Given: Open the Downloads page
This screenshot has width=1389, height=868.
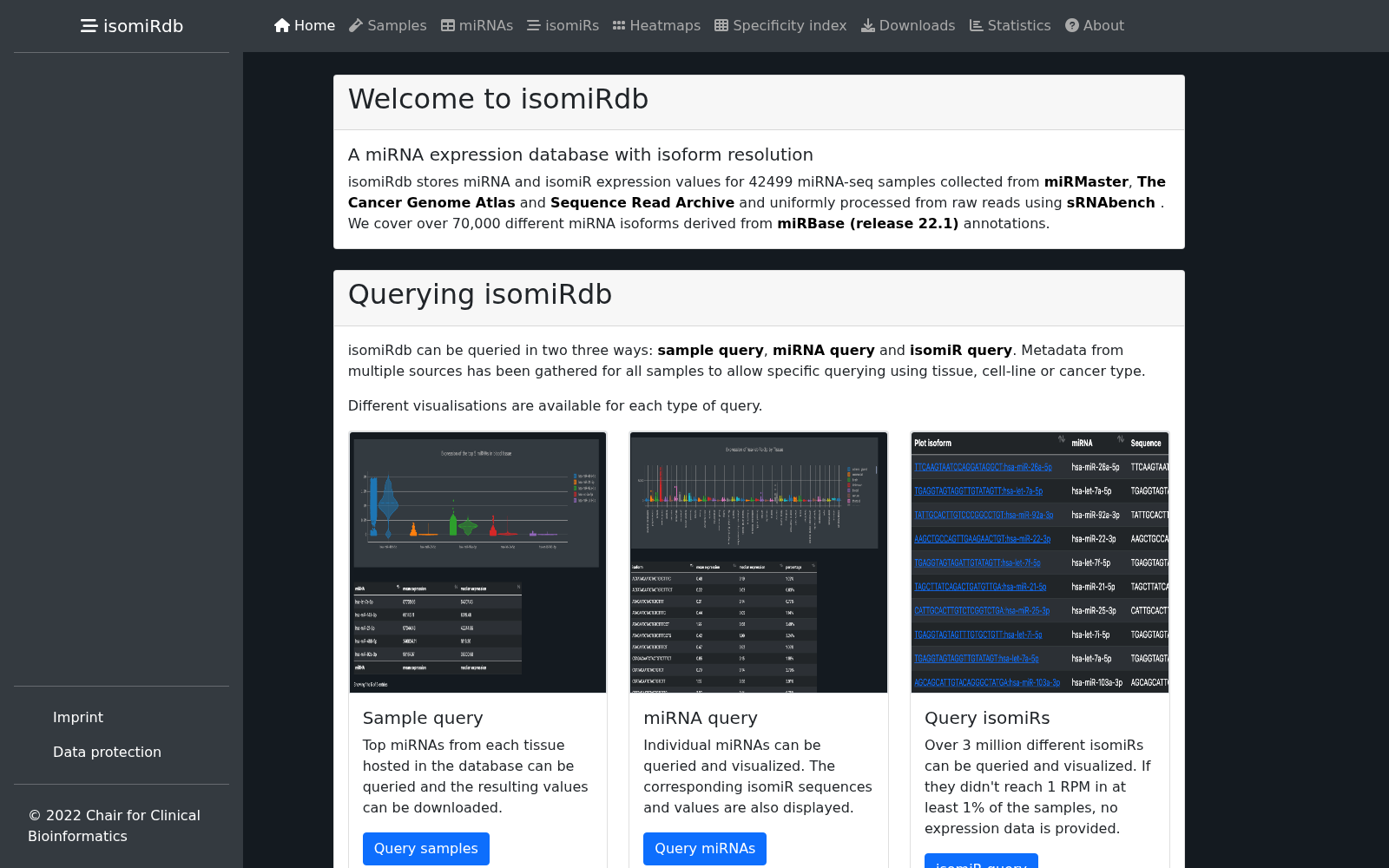Looking at the screenshot, I should [908, 25].
